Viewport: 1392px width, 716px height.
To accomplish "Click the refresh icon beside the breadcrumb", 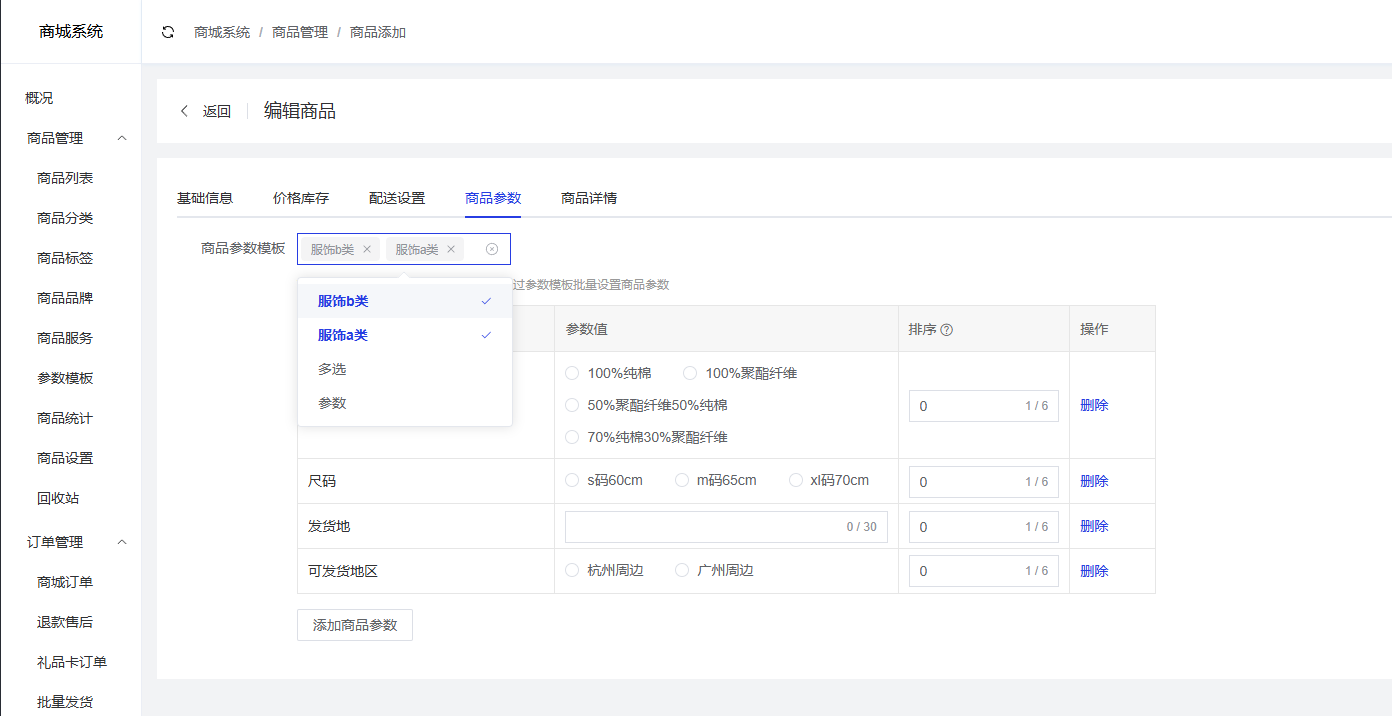I will click(166, 32).
